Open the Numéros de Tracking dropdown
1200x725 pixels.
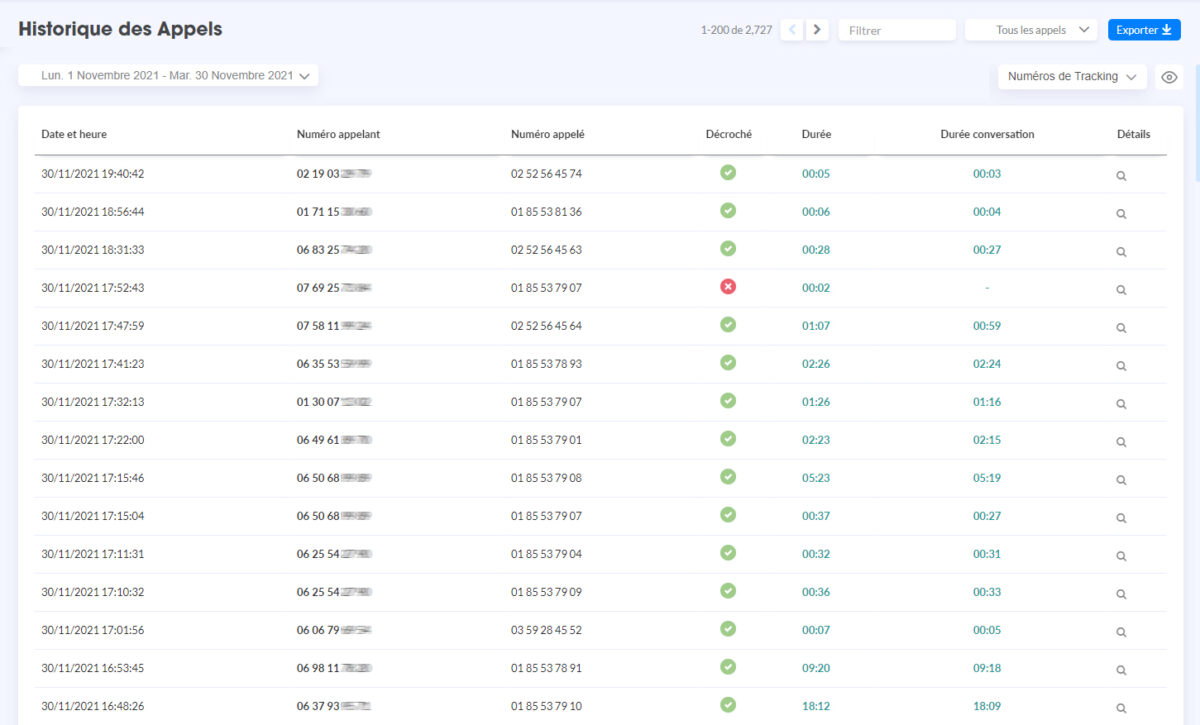tap(1071, 76)
